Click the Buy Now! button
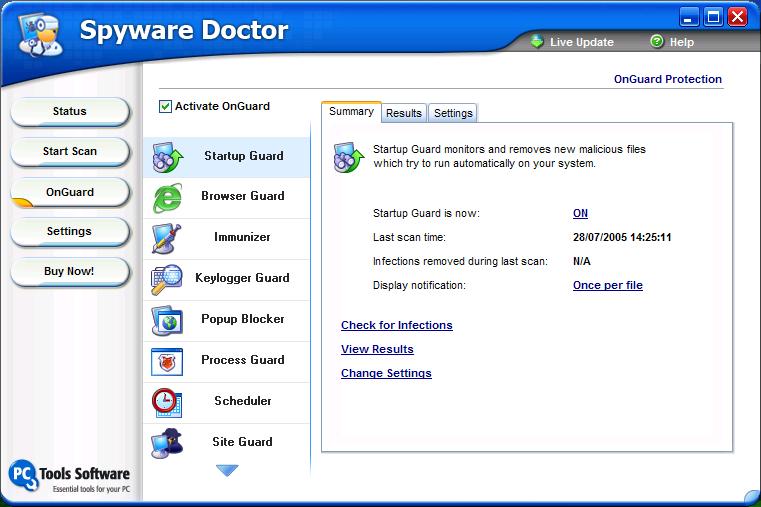 coord(70,272)
